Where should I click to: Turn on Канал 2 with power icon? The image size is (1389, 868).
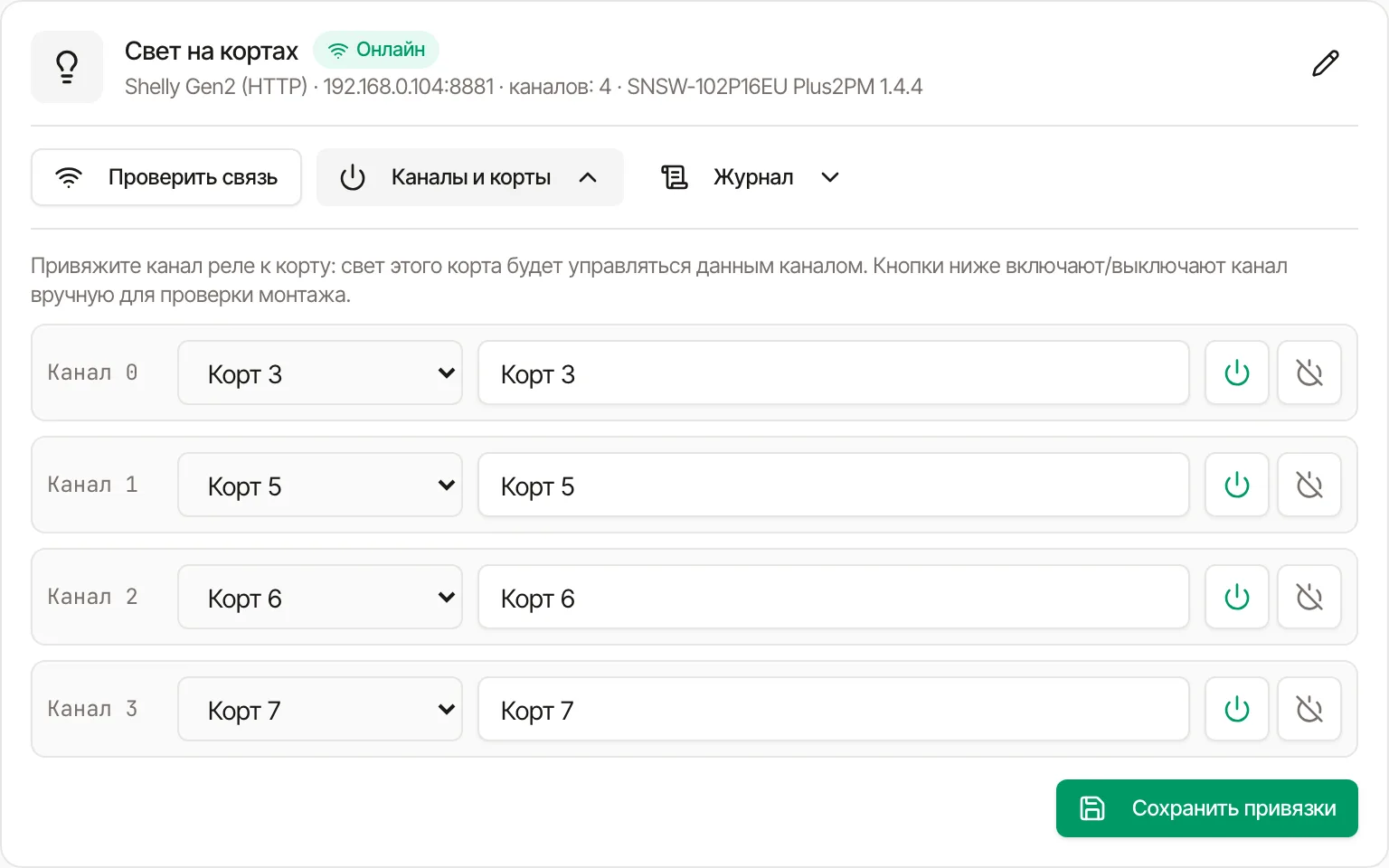click(1237, 597)
